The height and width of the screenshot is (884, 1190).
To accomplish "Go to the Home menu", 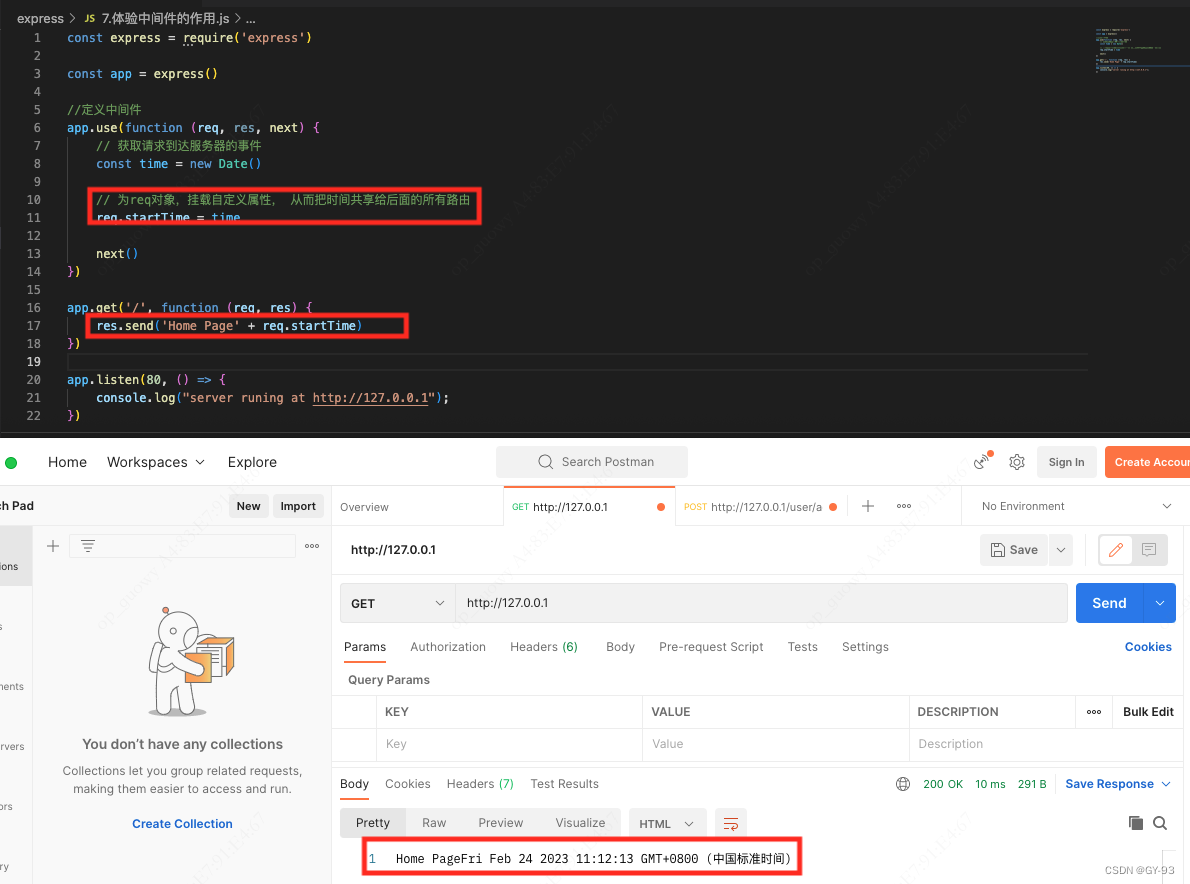I will [x=68, y=462].
